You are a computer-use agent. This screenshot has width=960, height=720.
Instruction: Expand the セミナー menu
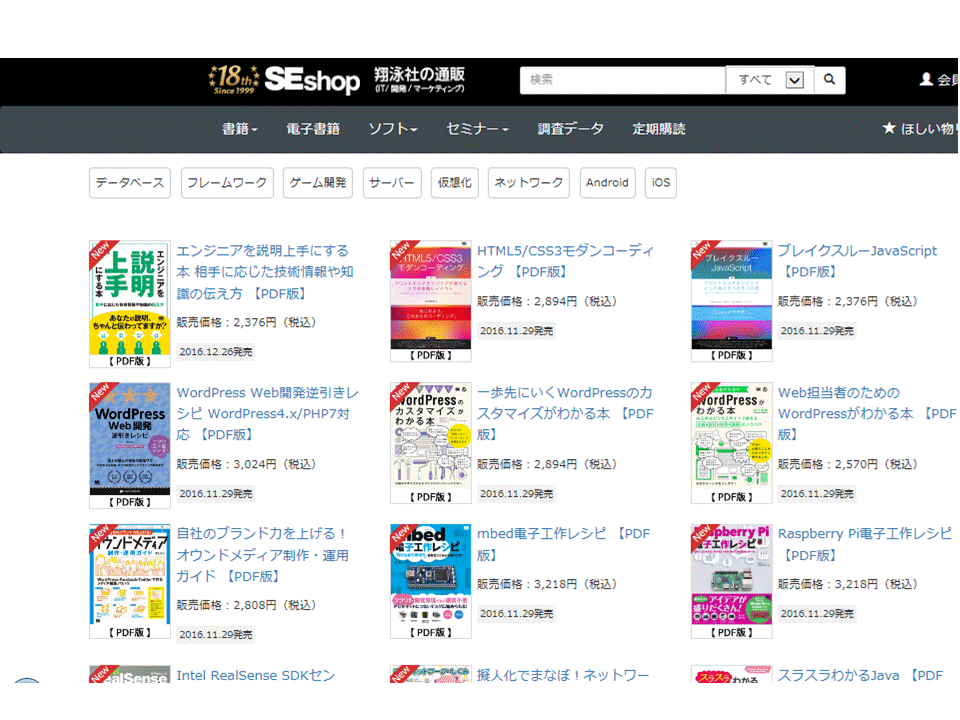(477, 129)
